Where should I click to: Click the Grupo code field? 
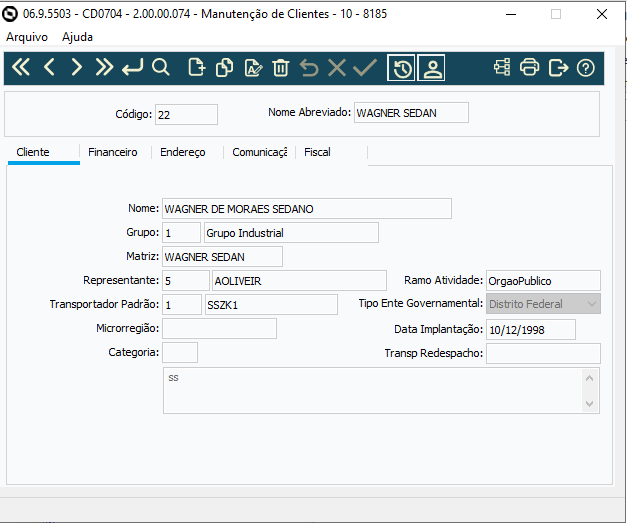tap(181, 233)
